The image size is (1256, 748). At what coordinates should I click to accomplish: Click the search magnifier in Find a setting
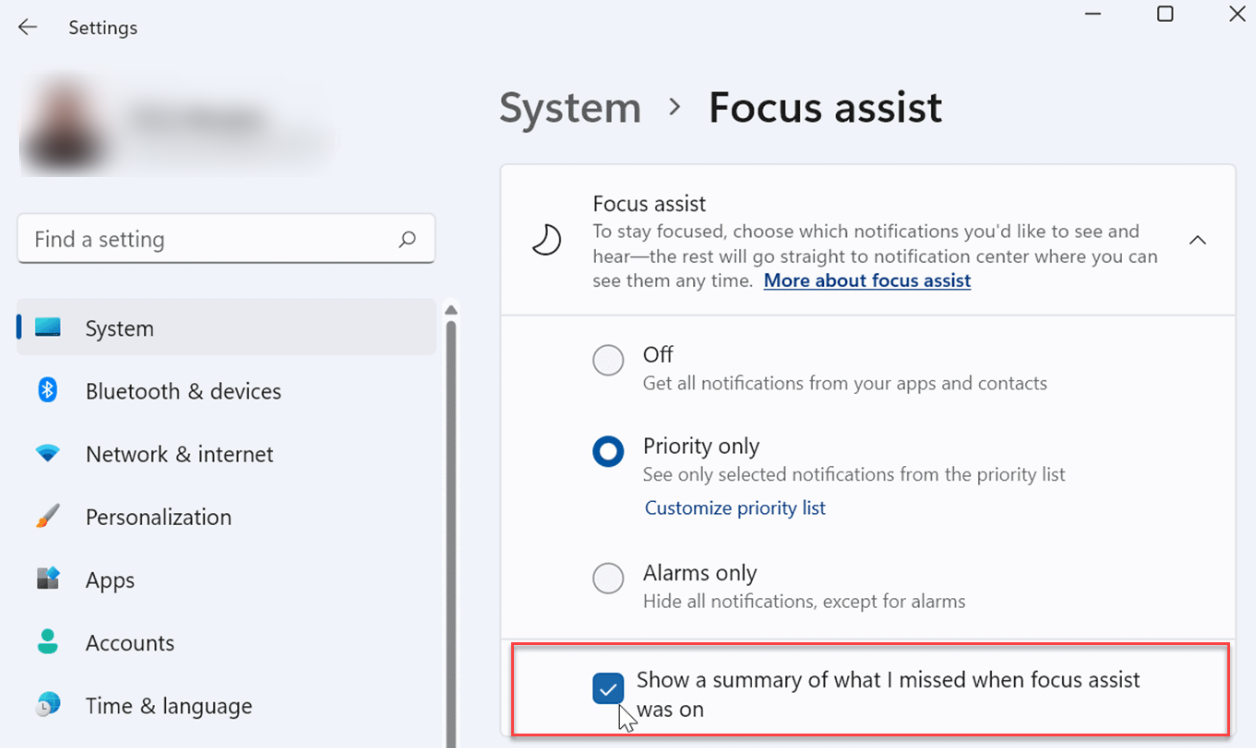tap(407, 239)
